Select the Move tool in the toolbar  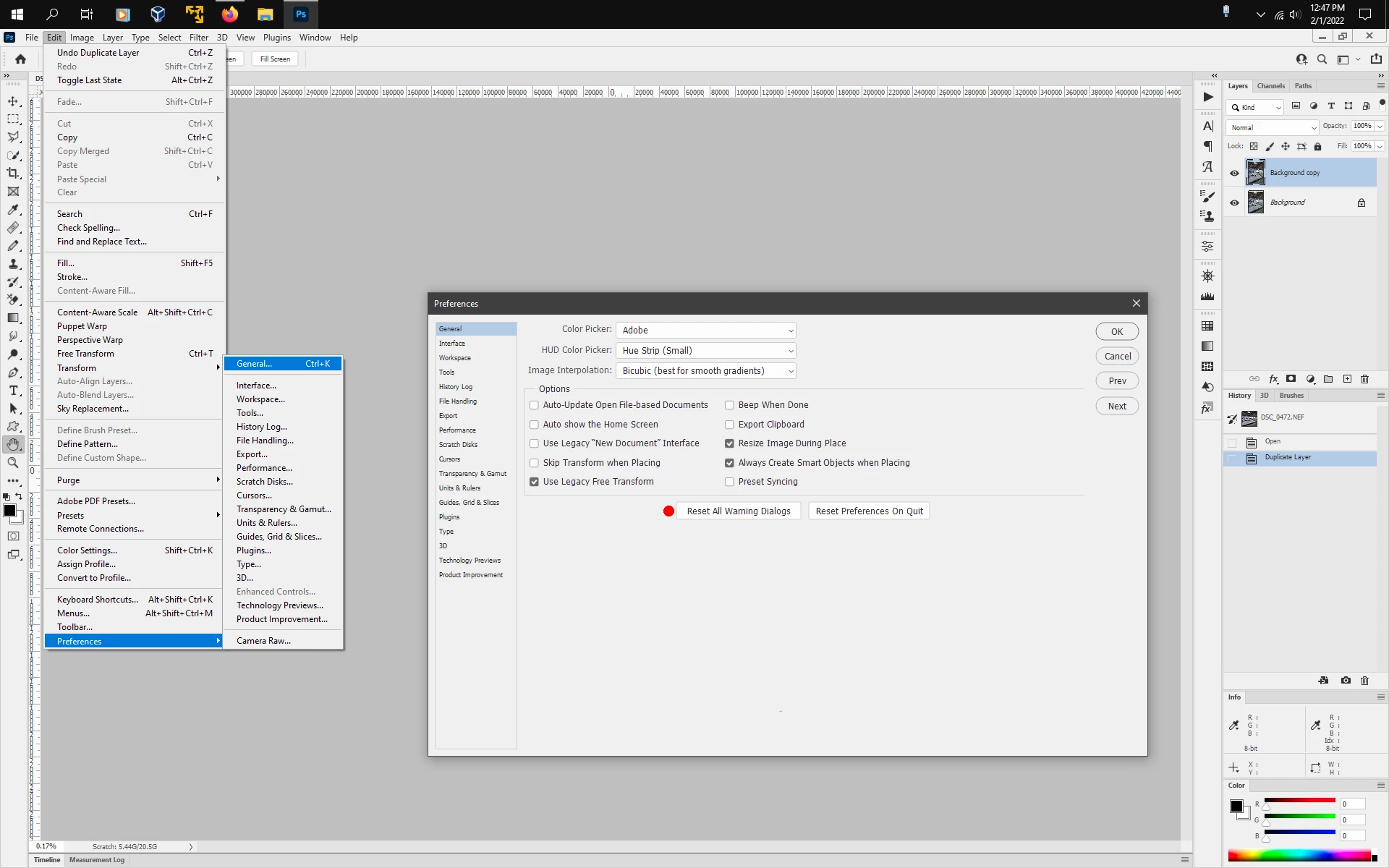pyautogui.click(x=13, y=101)
